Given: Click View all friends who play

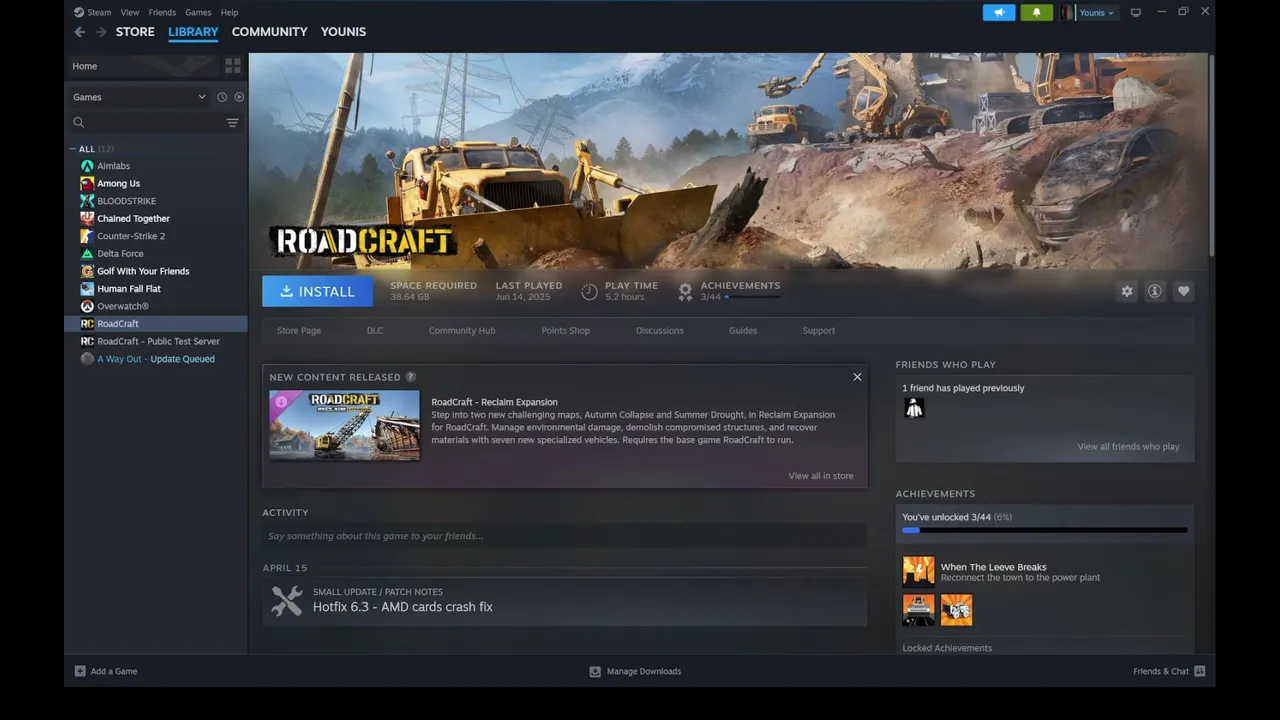Looking at the screenshot, I should 1128,447.
